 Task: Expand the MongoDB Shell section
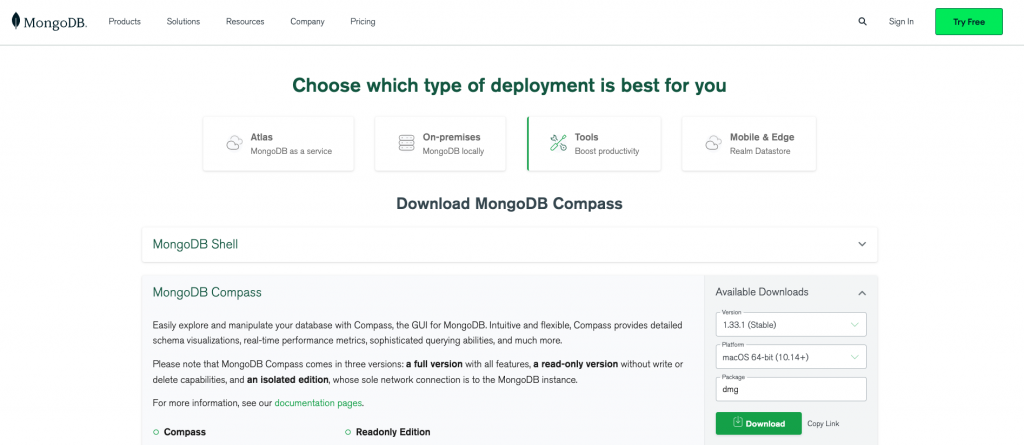509,244
